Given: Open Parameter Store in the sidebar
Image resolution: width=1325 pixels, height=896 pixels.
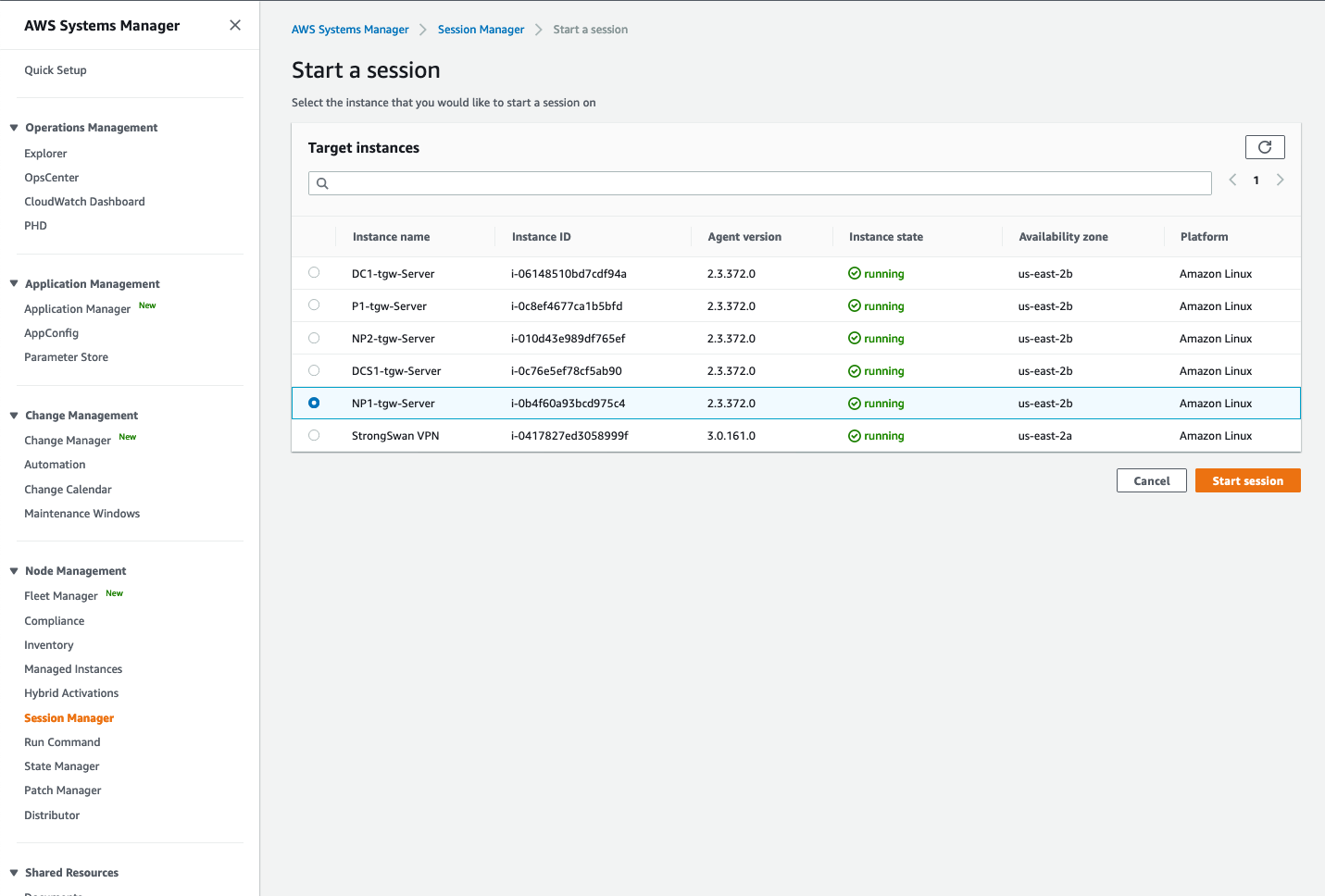Looking at the screenshot, I should (66, 357).
